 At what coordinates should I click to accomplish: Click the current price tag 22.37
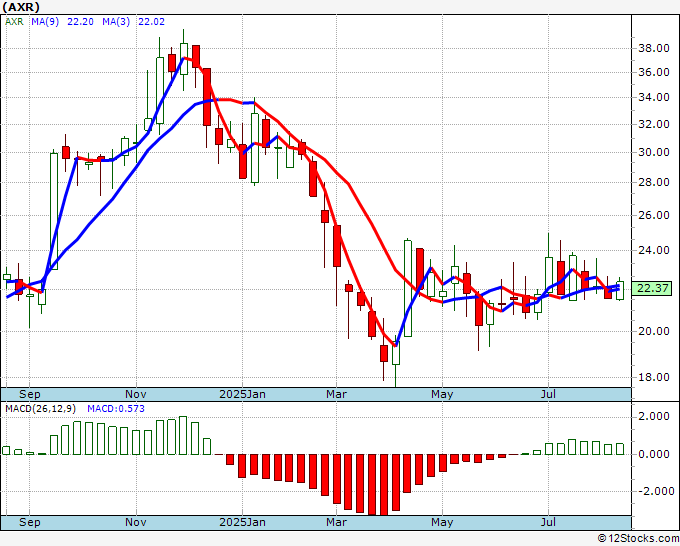(652, 288)
